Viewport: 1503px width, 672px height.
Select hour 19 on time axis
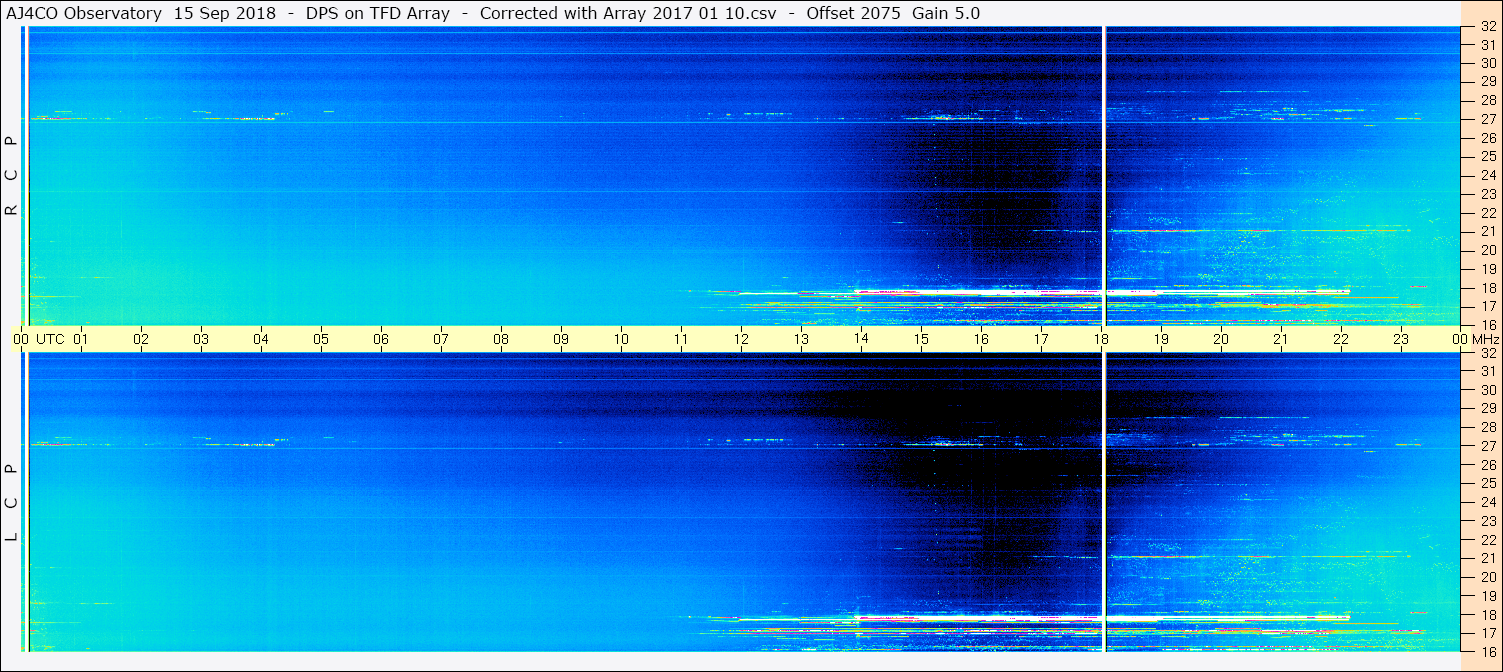(1161, 339)
